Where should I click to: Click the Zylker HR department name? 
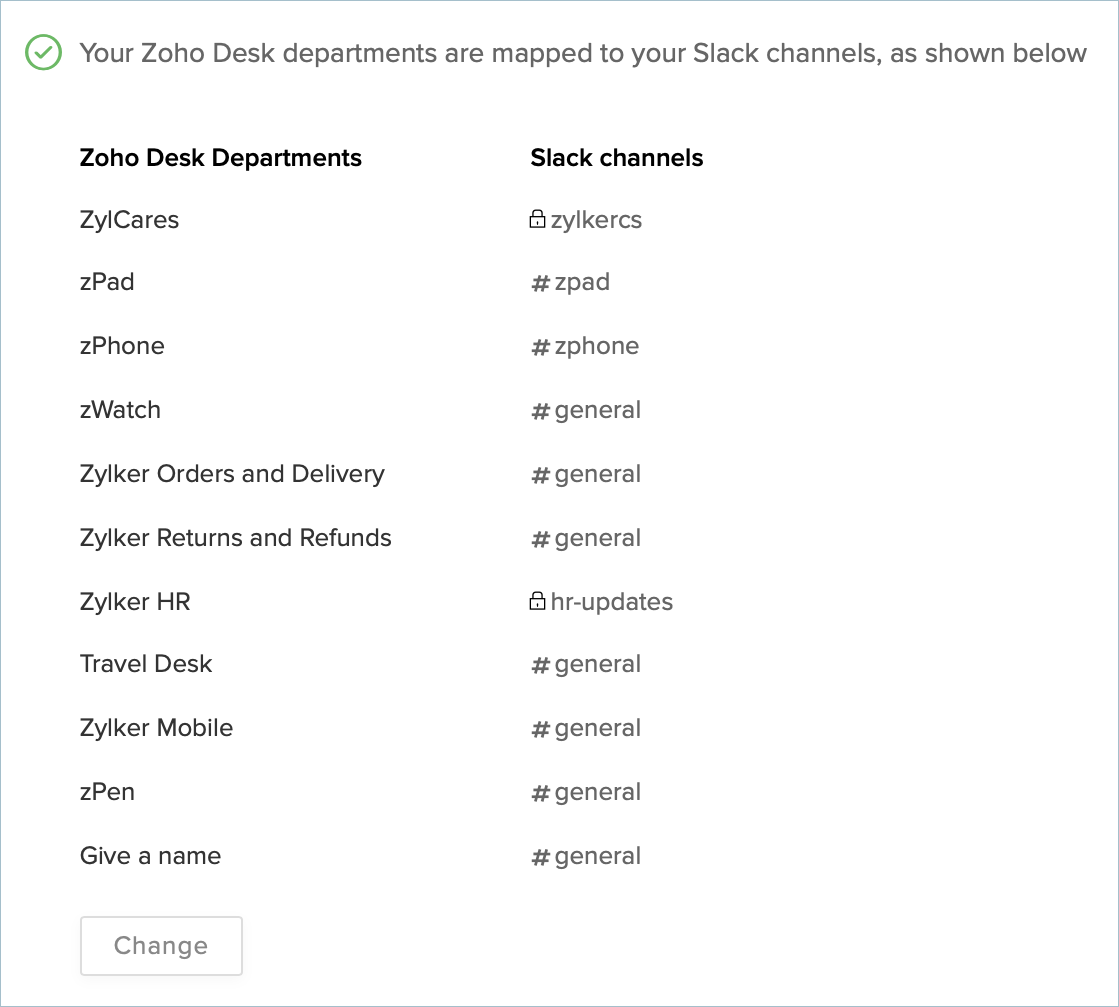point(135,602)
